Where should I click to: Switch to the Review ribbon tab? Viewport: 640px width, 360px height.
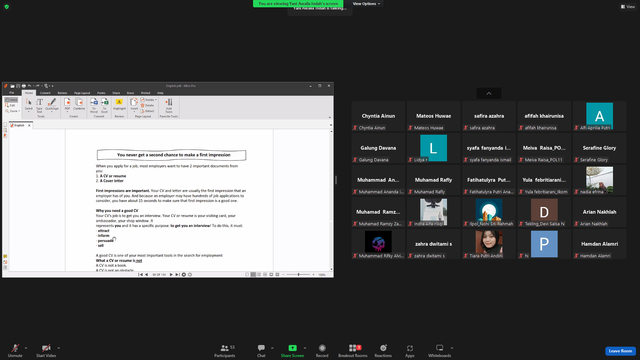click(62, 93)
